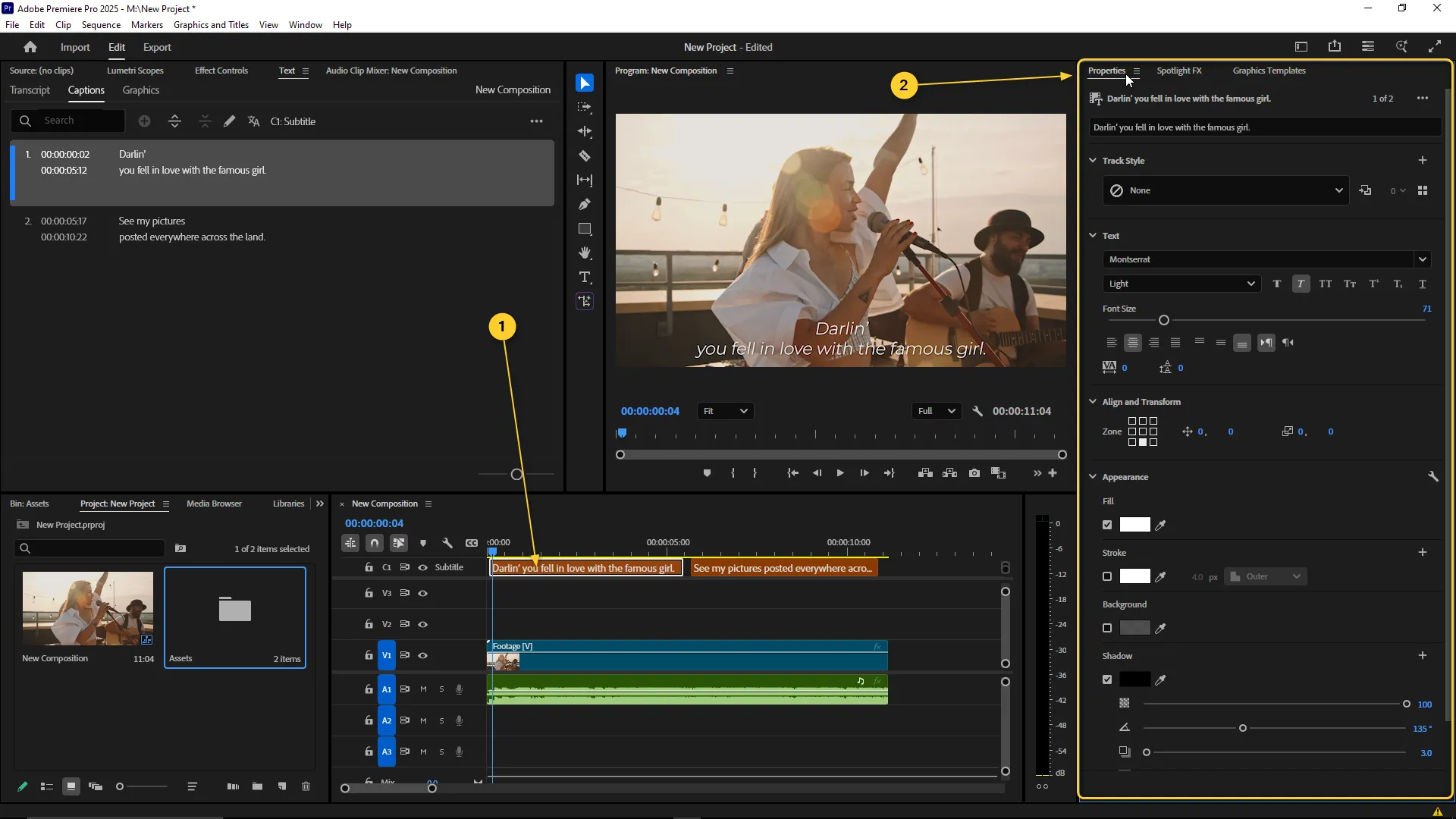Viewport: 1456px width, 819px height.
Task: Open the Export workspace
Action: tap(157, 47)
